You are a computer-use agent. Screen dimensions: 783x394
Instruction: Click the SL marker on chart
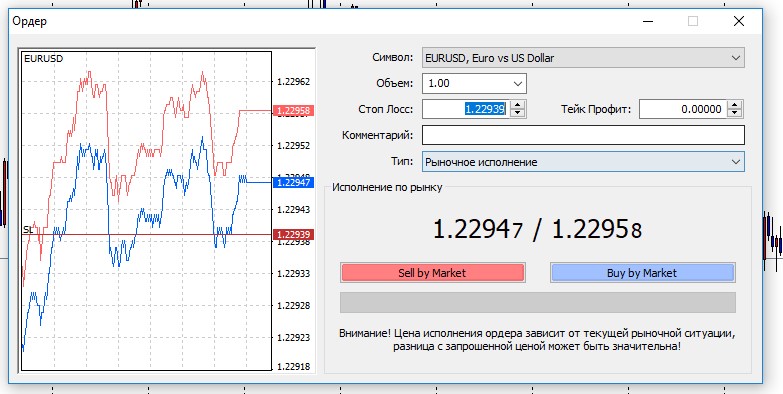point(28,230)
